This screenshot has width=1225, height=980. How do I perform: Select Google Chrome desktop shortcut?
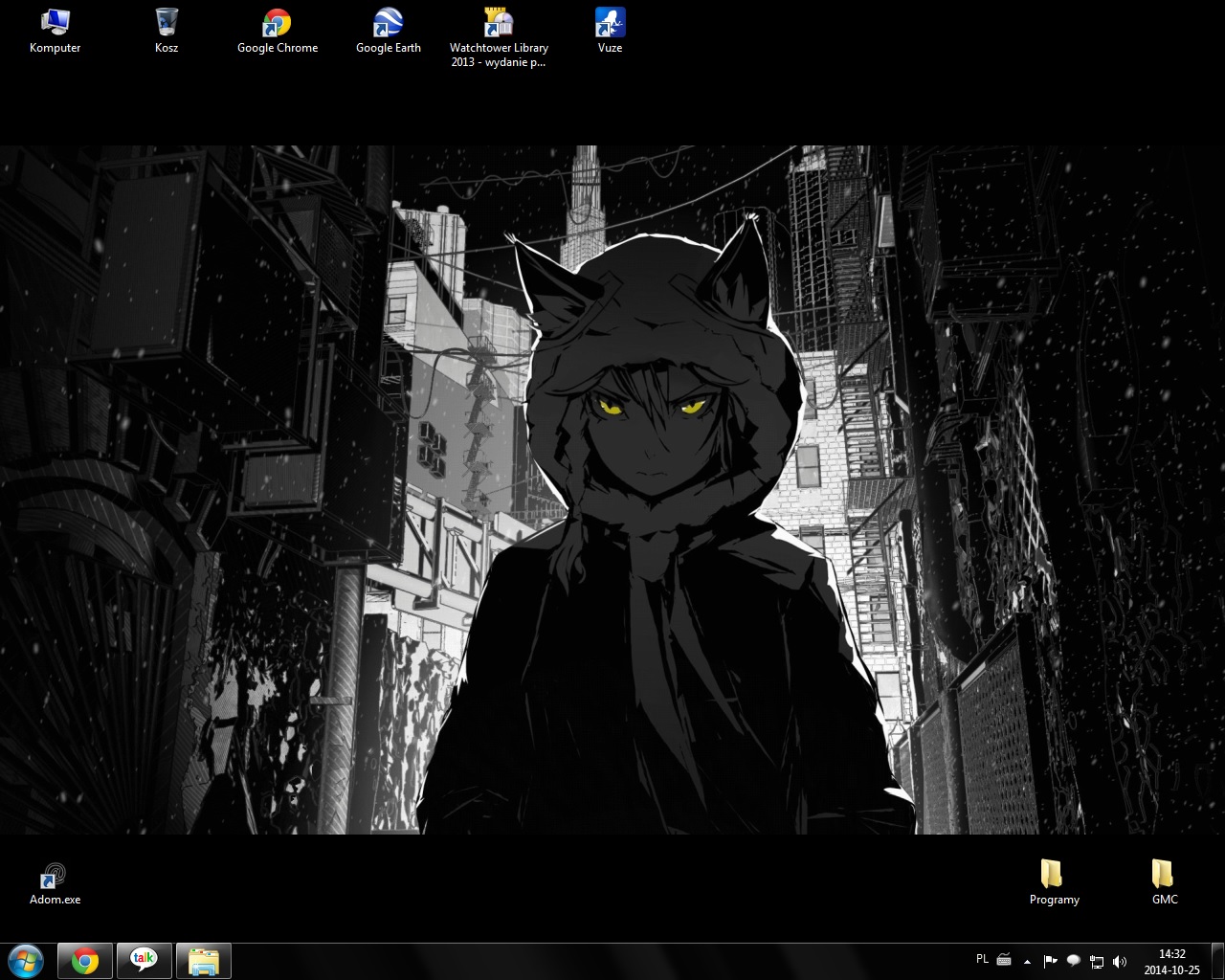click(278, 30)
